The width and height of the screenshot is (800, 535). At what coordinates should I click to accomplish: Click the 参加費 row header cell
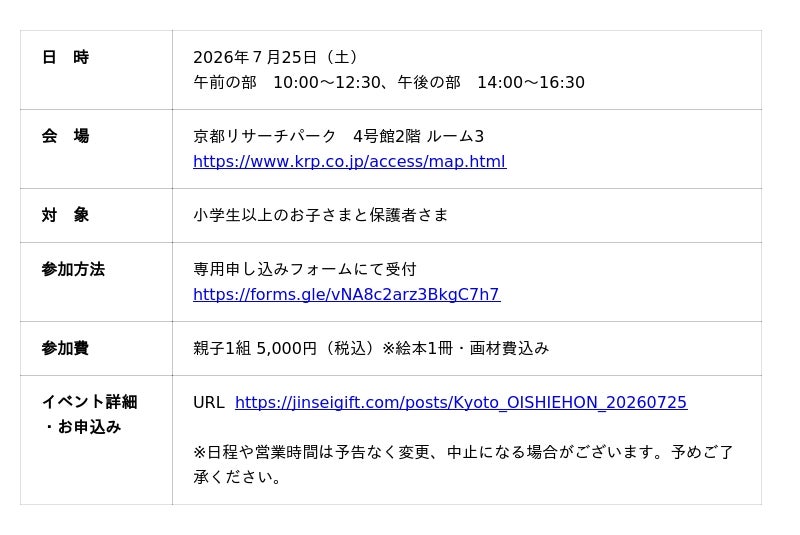tap(96, 348)
